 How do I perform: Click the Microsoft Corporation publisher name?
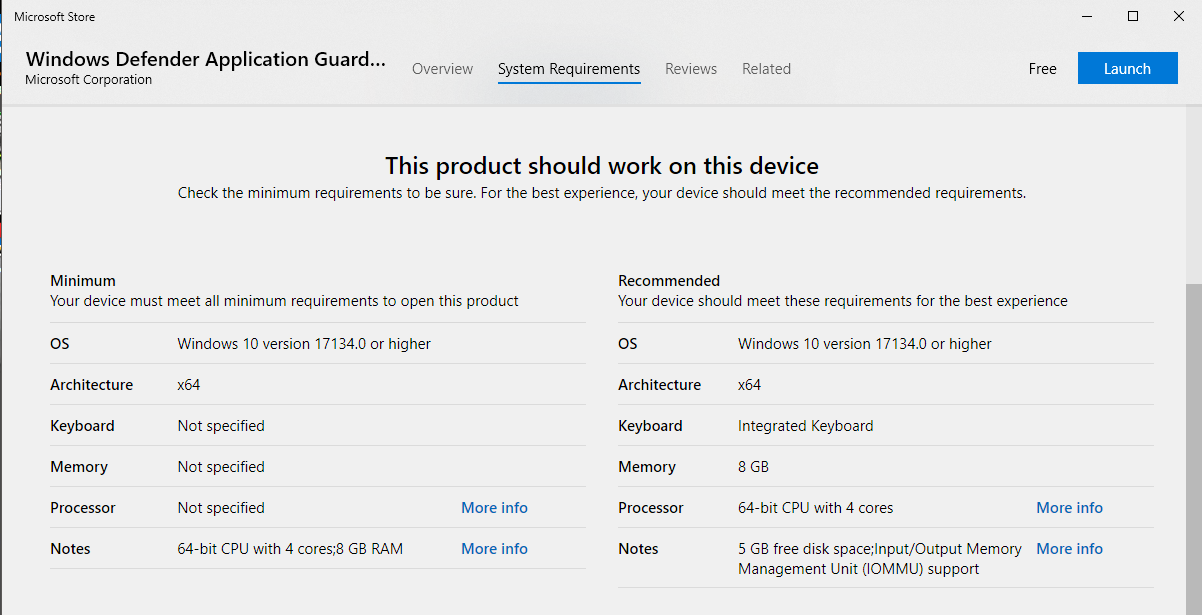point(89,80)
